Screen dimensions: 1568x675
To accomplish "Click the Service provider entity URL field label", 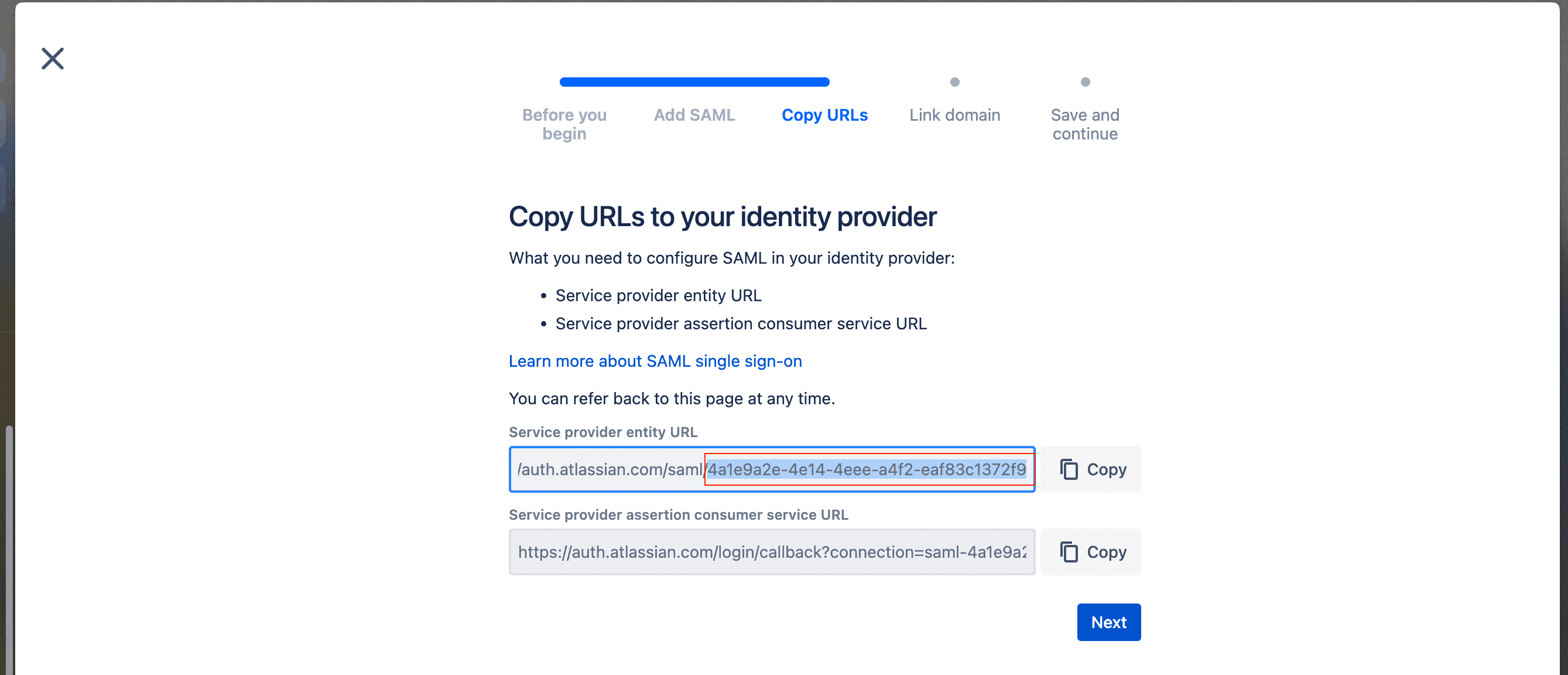I will coord(602,432).
